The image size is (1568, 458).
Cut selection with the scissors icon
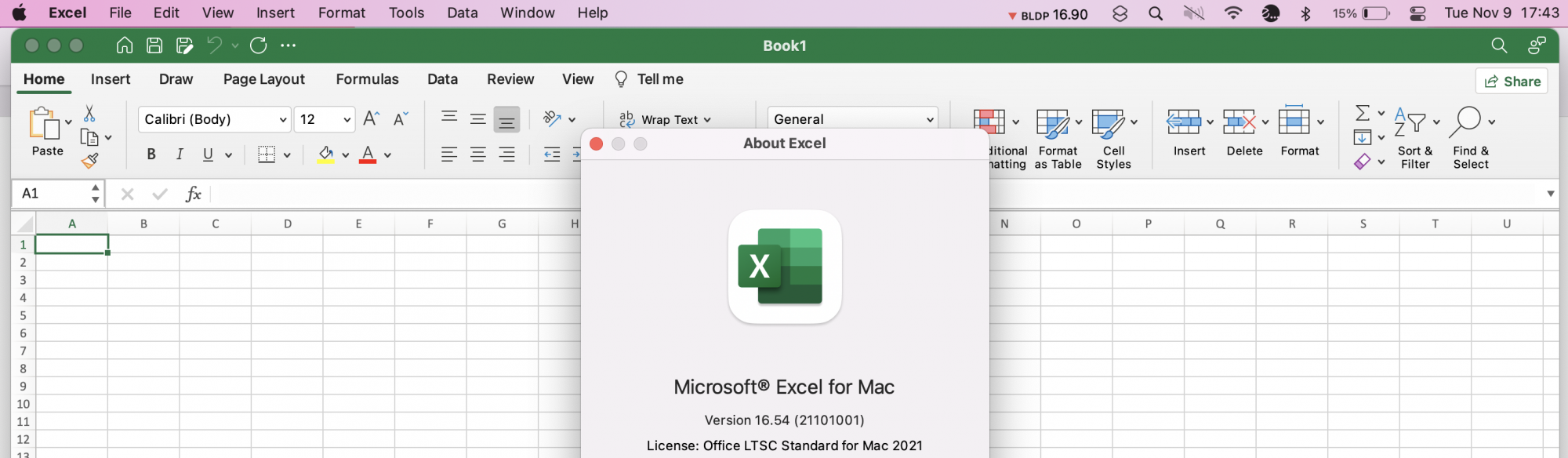pos(89,114)
